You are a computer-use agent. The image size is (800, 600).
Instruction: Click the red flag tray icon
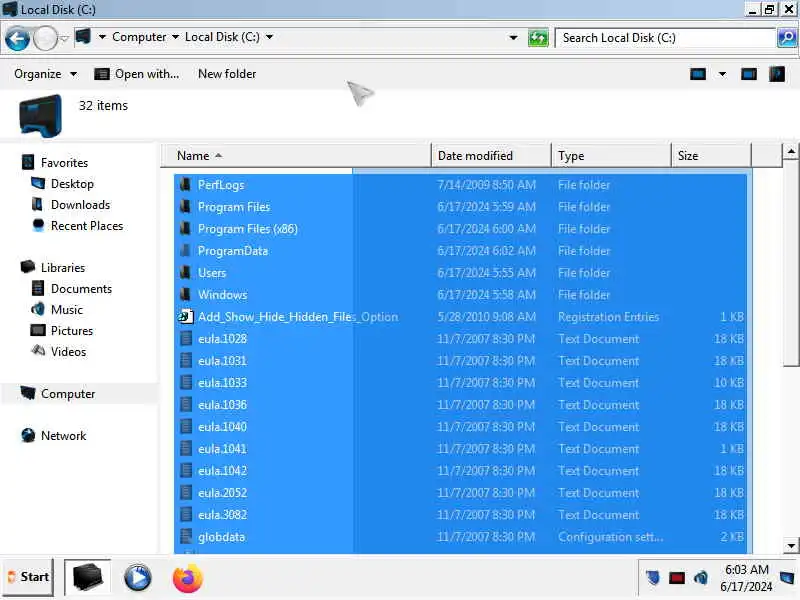pos(677,578)
